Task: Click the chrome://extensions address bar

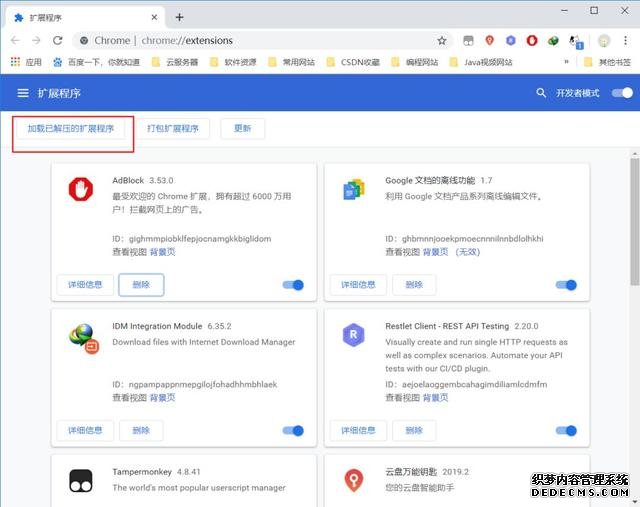Action: click(x=263, y=40)
